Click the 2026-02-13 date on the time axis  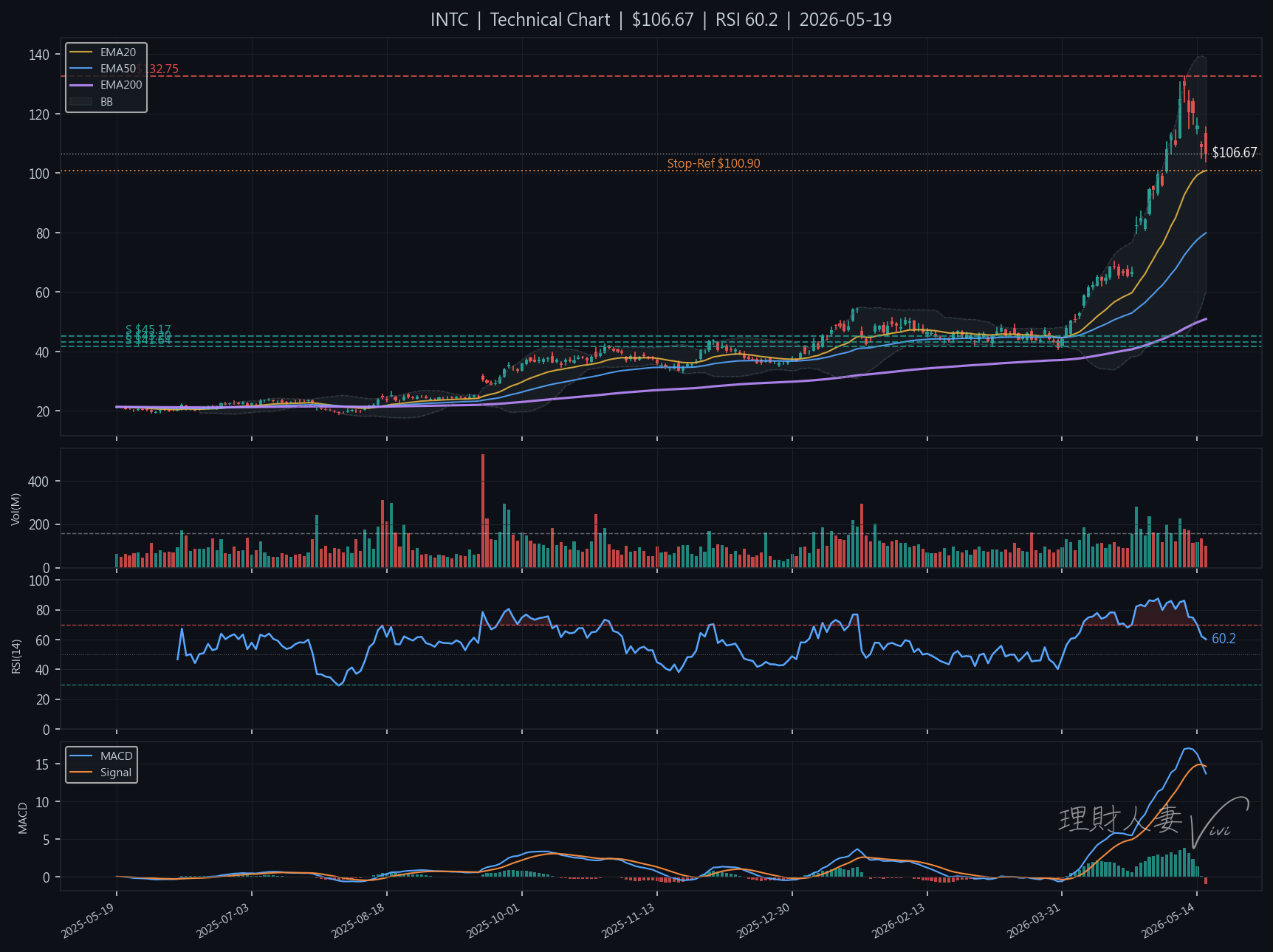tap(899, 920)
